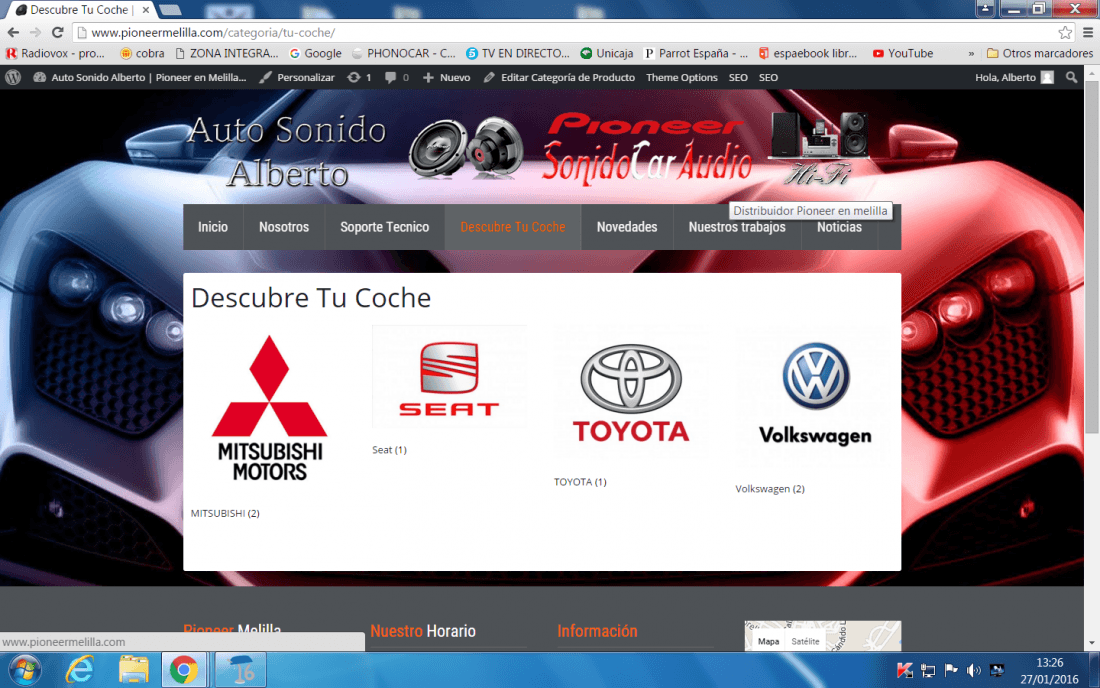This screenshot has height=688, width=1100.
Task: Click the first SEO admin bar item
Action: coord(738,78)
